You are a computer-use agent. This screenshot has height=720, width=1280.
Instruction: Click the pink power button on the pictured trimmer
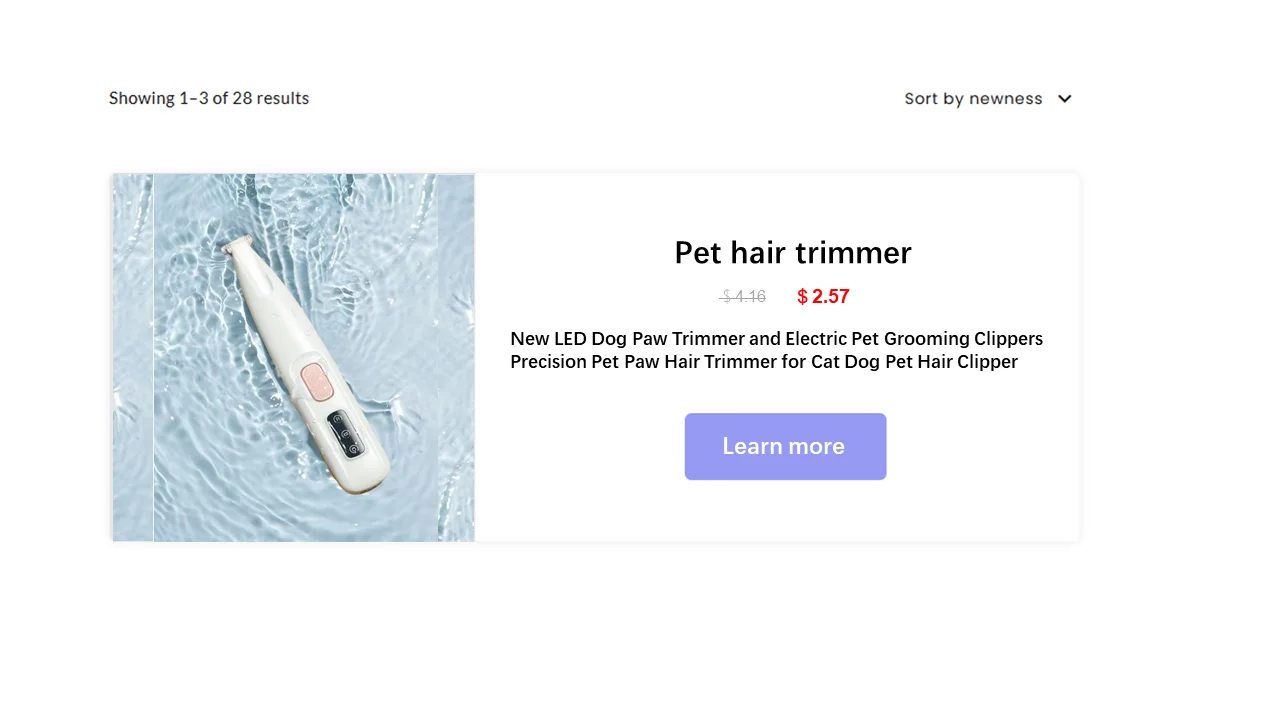click(x=317, y=382)
